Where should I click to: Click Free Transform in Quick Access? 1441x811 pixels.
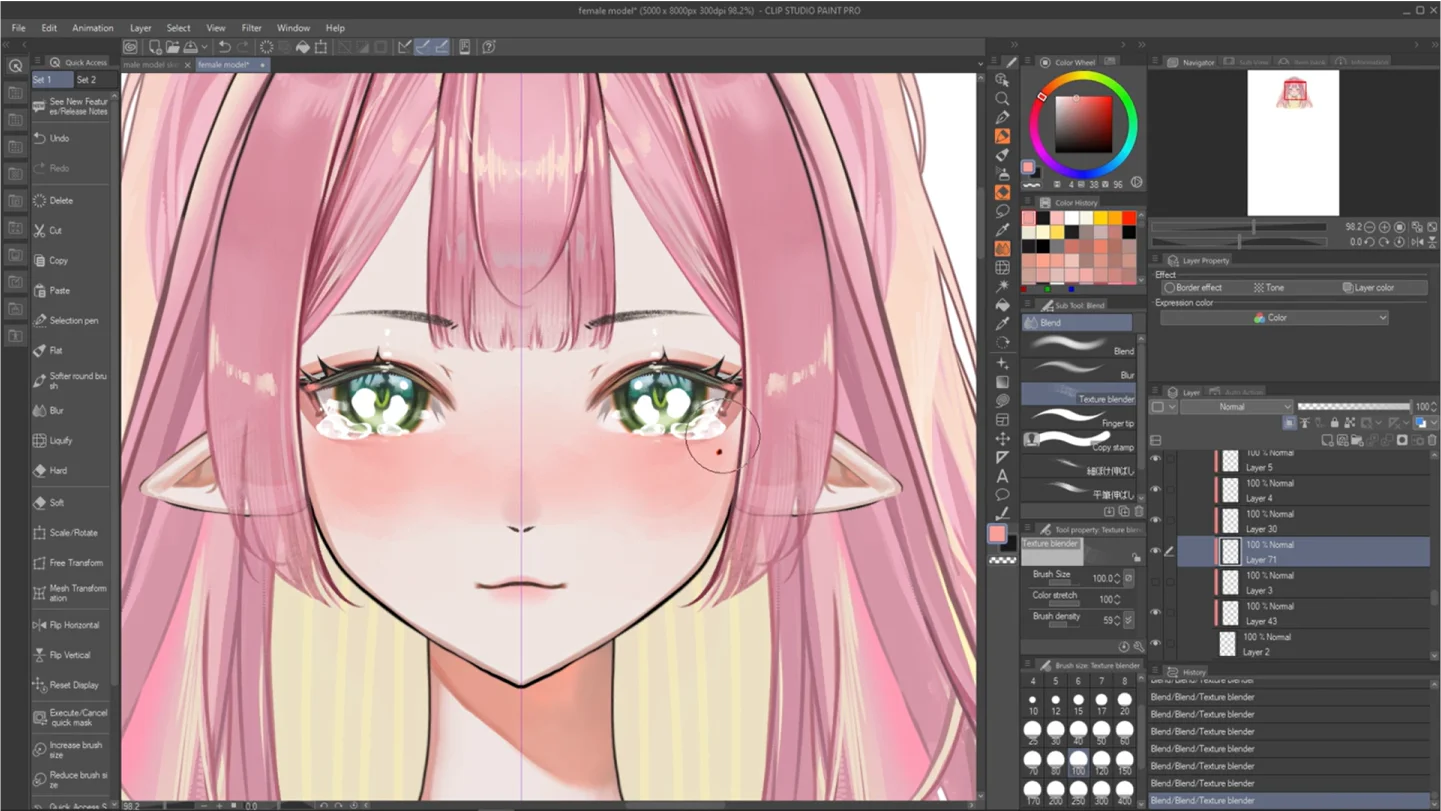[71, 563]
